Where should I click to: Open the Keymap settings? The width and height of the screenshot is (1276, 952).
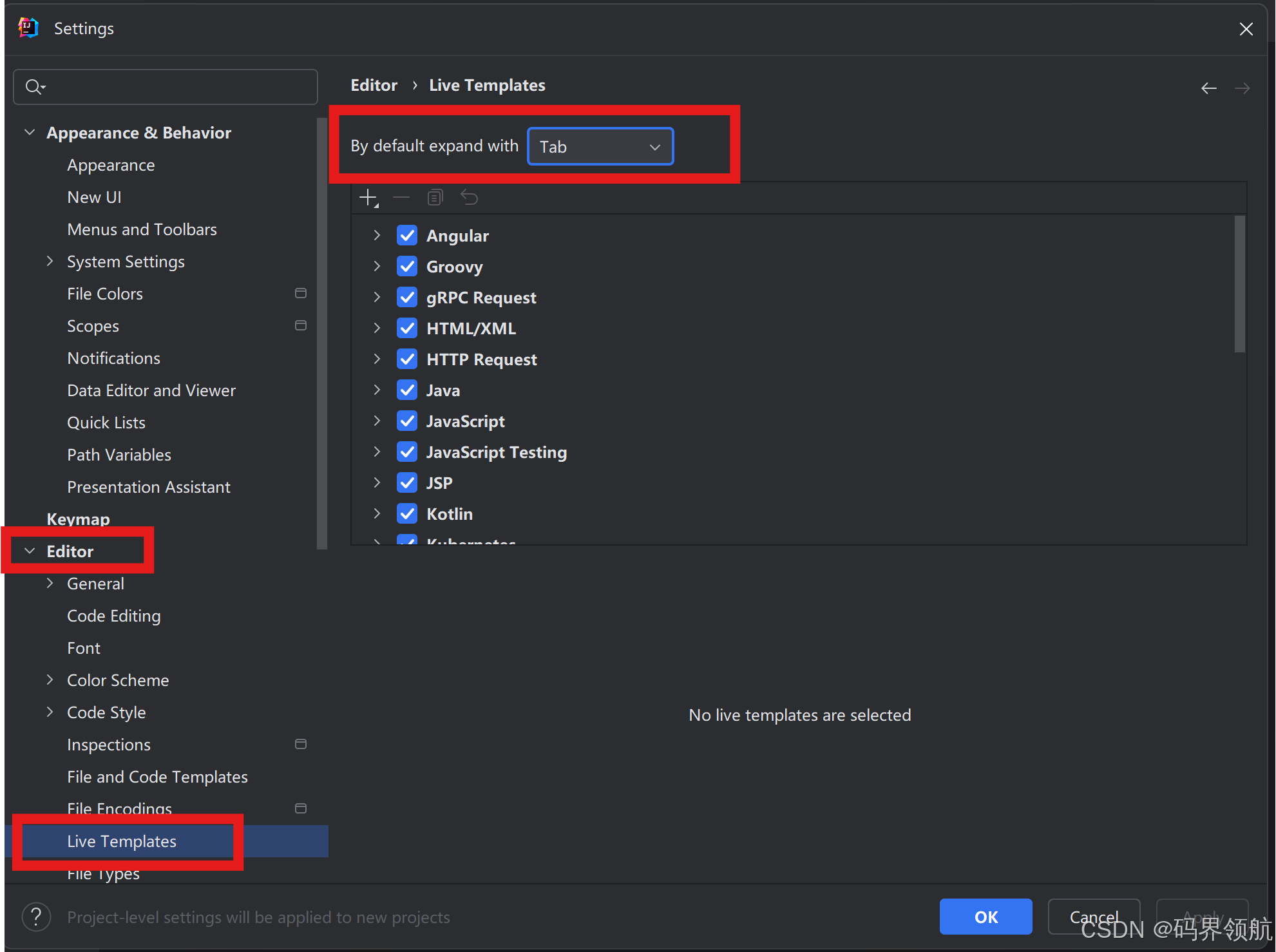tap(78, 519)
